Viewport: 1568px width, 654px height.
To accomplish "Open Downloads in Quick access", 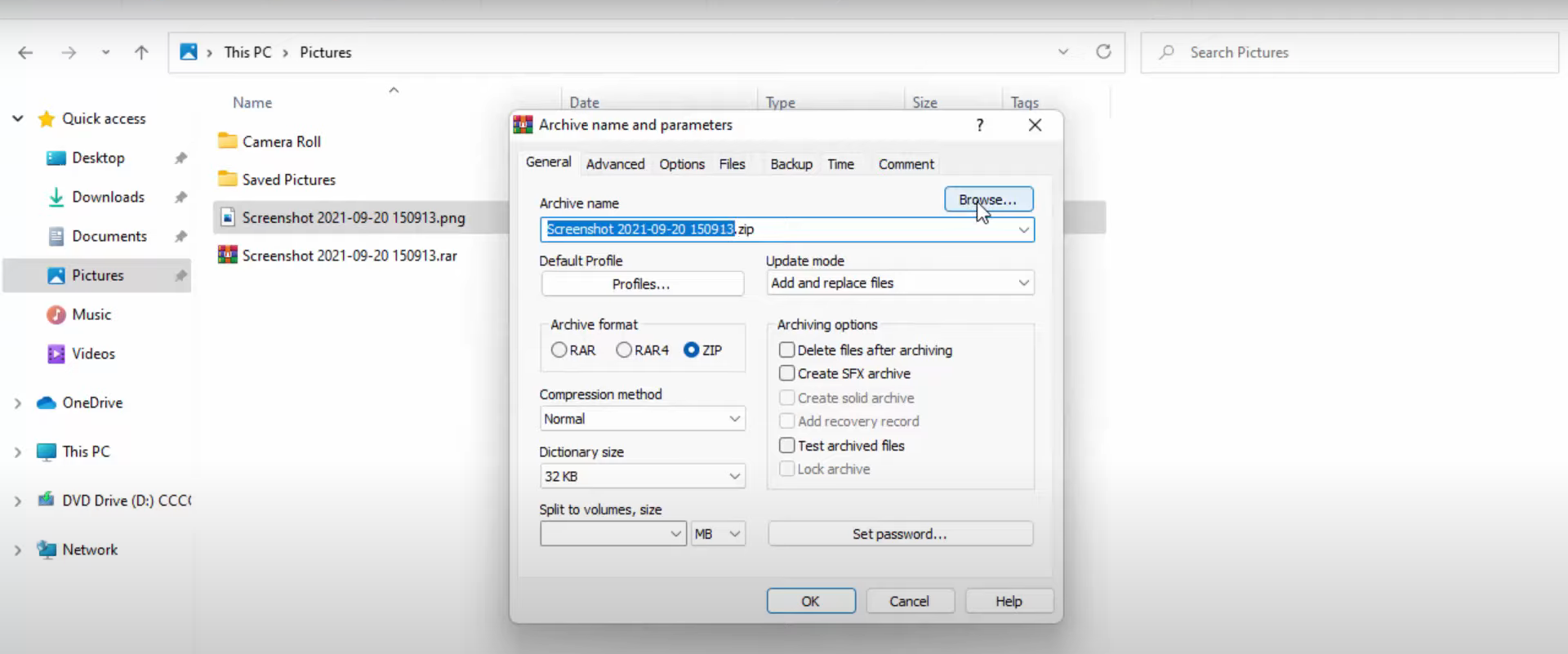I will 108,197.
